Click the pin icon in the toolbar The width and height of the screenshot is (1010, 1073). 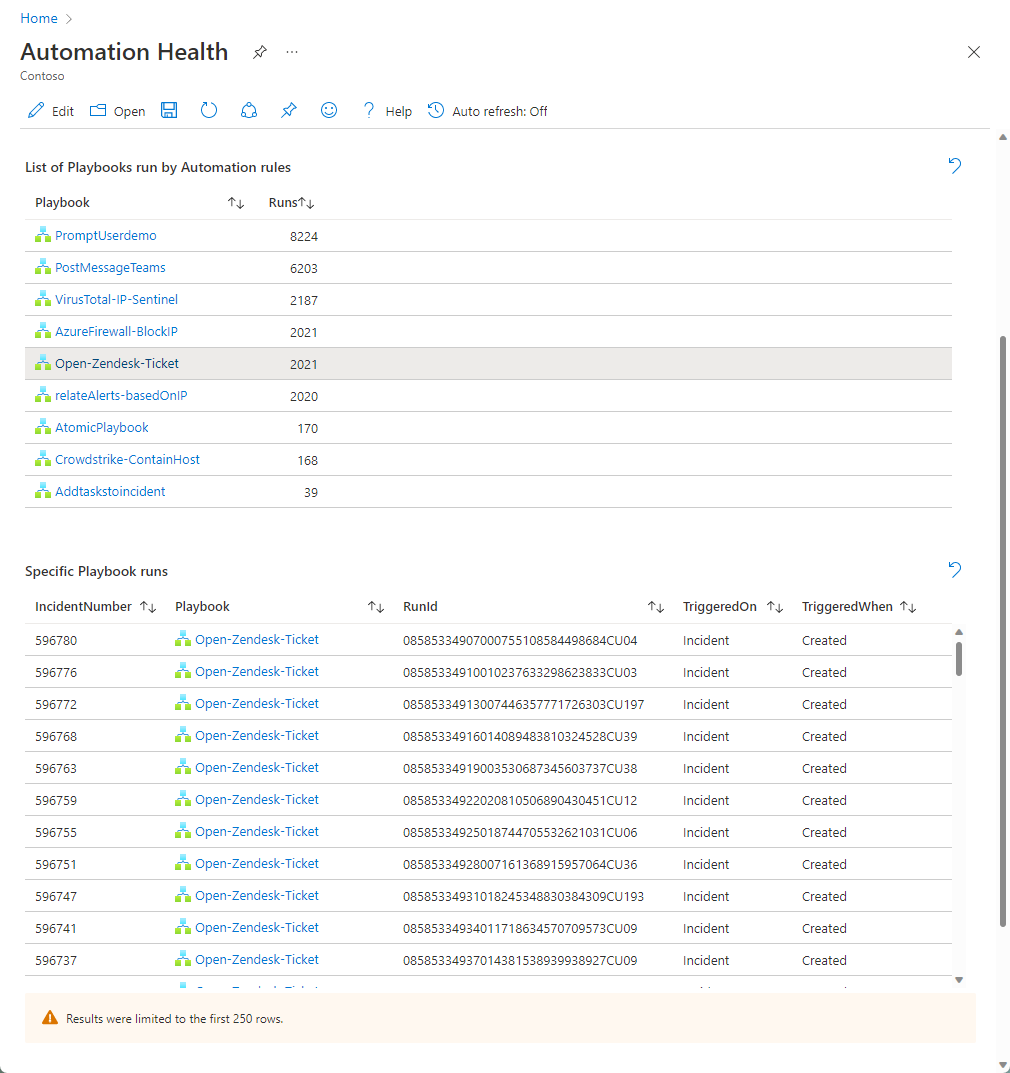(289, 111)
